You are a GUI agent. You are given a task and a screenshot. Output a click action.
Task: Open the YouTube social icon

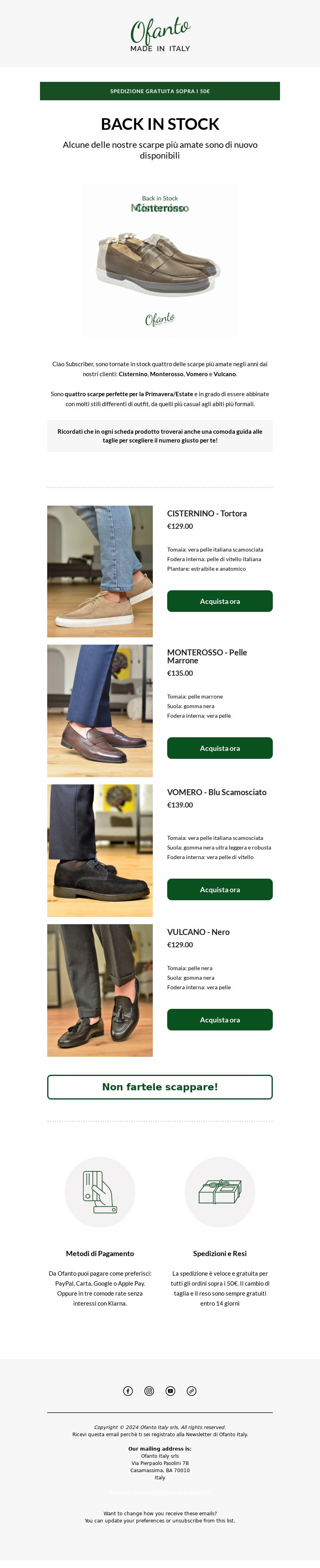click(171, 1391)
